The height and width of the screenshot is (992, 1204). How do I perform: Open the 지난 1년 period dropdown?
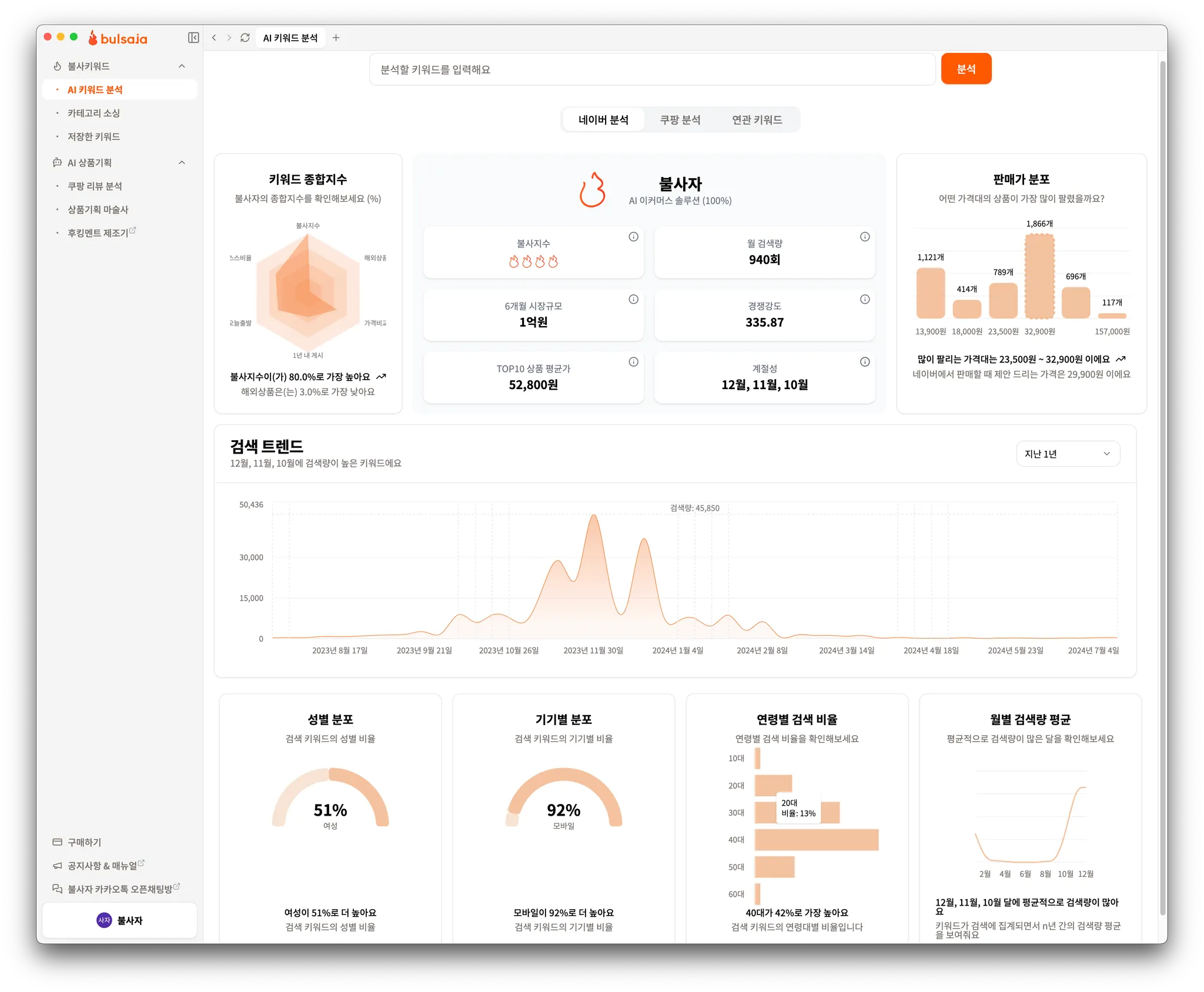[1068, 454]
